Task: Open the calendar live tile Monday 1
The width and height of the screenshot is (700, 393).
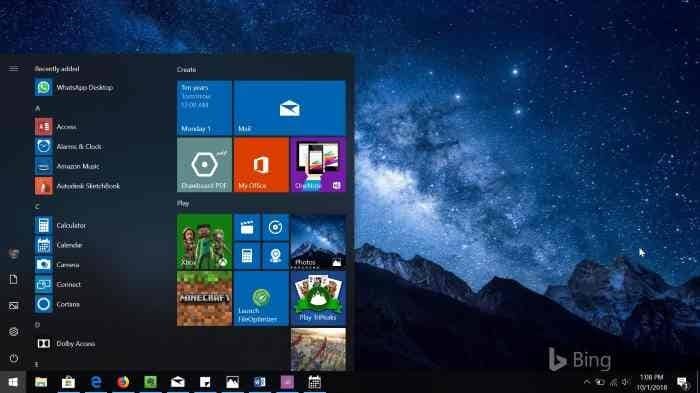Action: (x=204, y=108)
